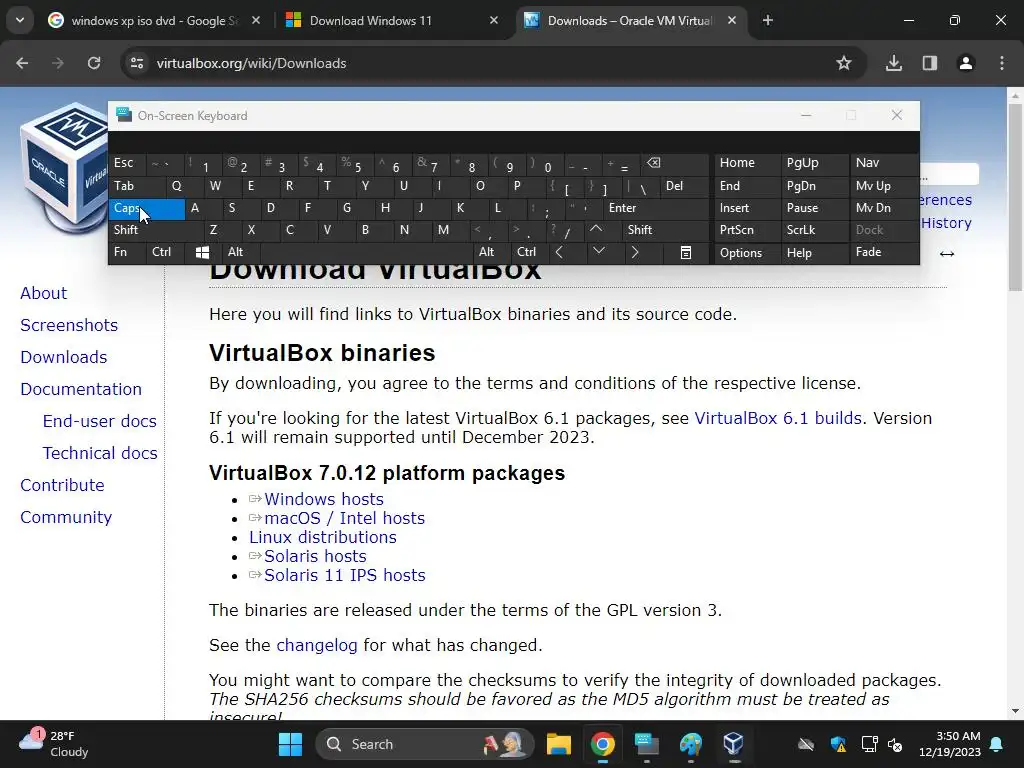Open Windows Start menu on taskbar
The height and width of the screenshot is (768, 1024).
[x=290, y=744]
